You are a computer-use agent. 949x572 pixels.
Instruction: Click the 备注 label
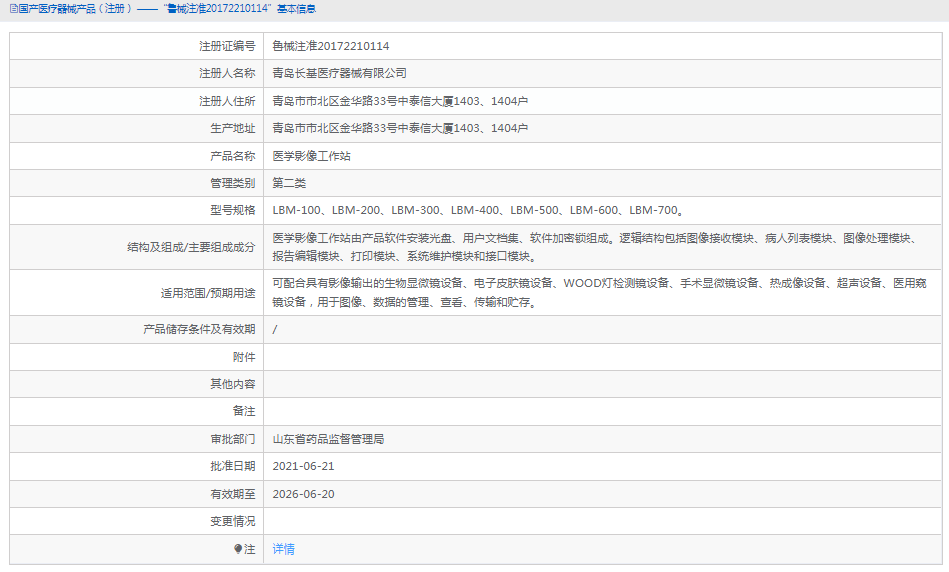244,411
